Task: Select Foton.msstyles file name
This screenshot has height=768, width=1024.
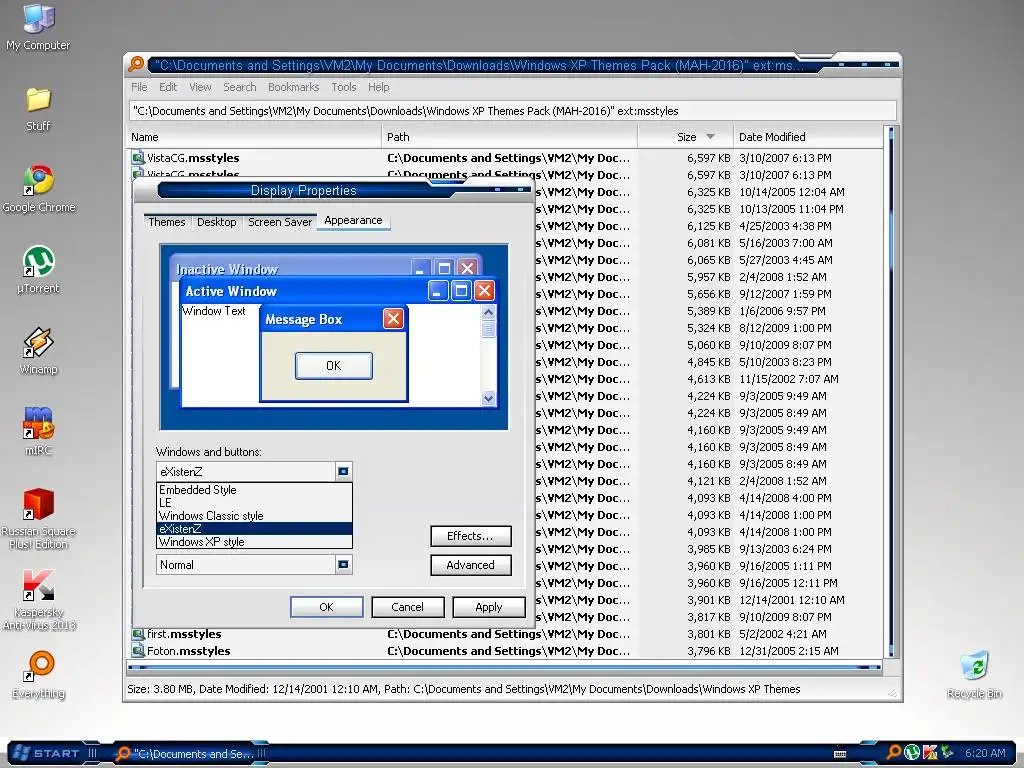Action: click(x=189, y=650)
